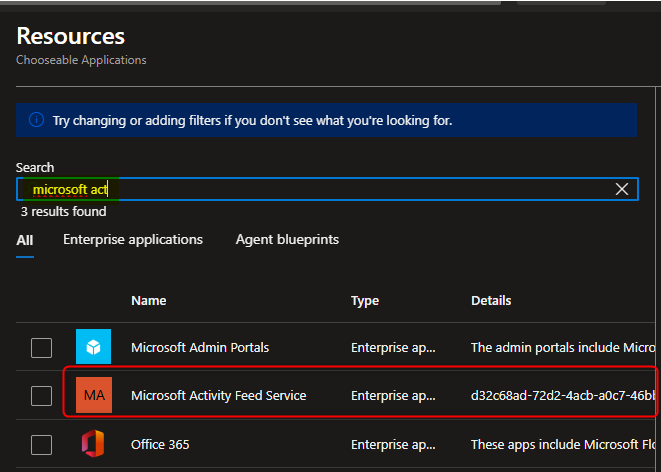This screenshot has width=661, height=472.
Task: Click Type cell of Microsoft Admin Portals row
Action: [393, 347]
